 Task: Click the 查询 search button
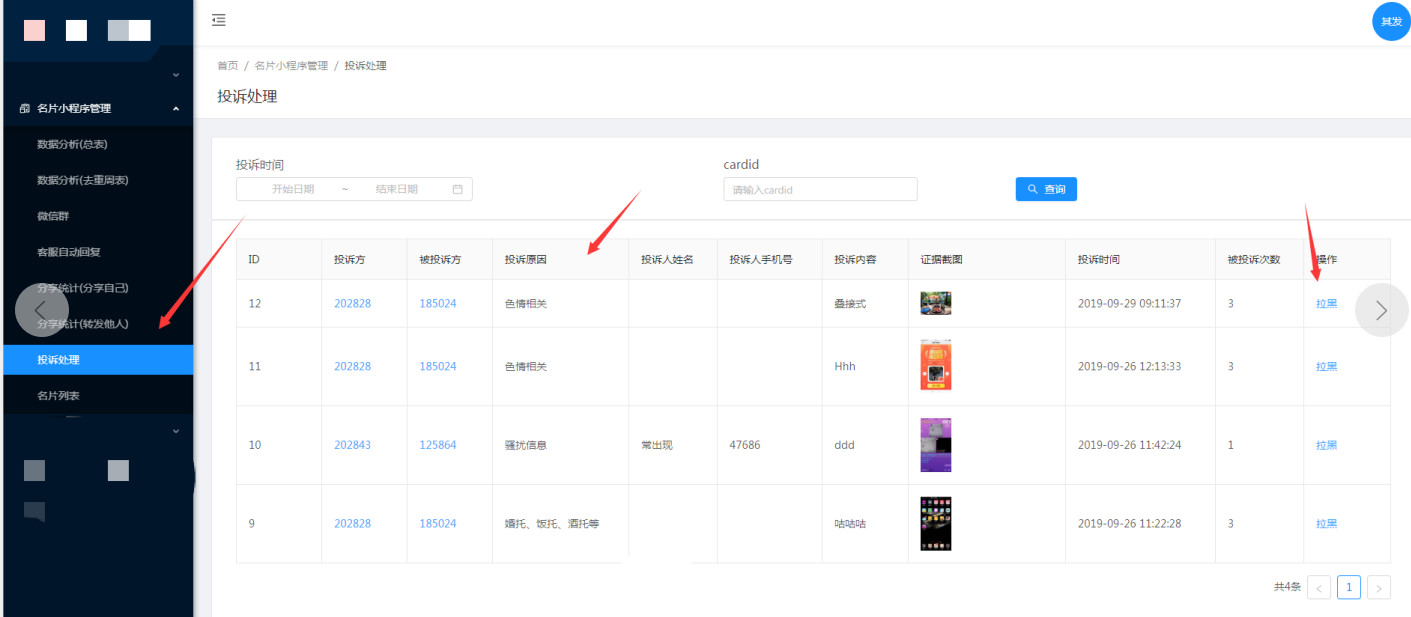(1046, 189)
